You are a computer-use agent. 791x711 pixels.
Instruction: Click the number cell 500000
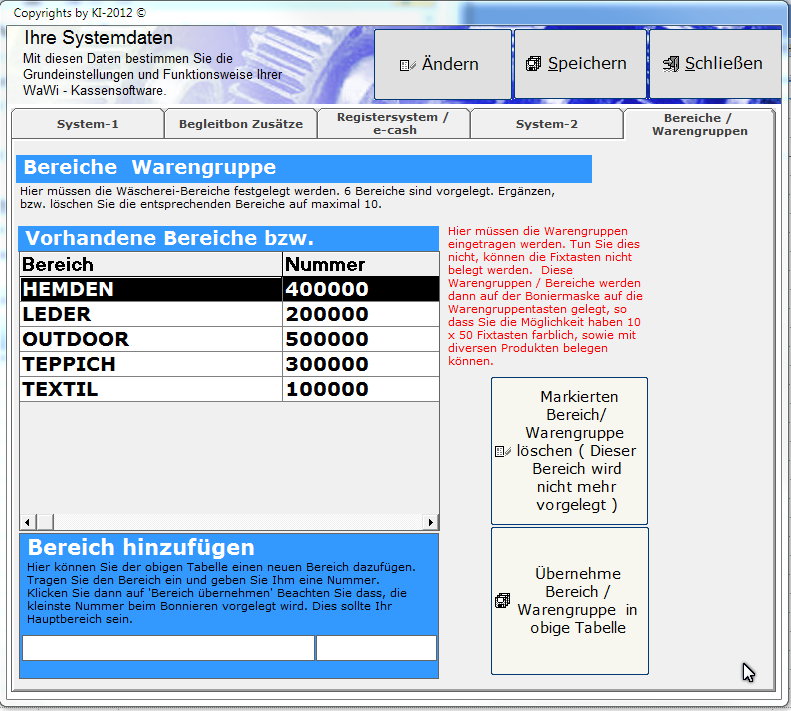pos(361,339)
